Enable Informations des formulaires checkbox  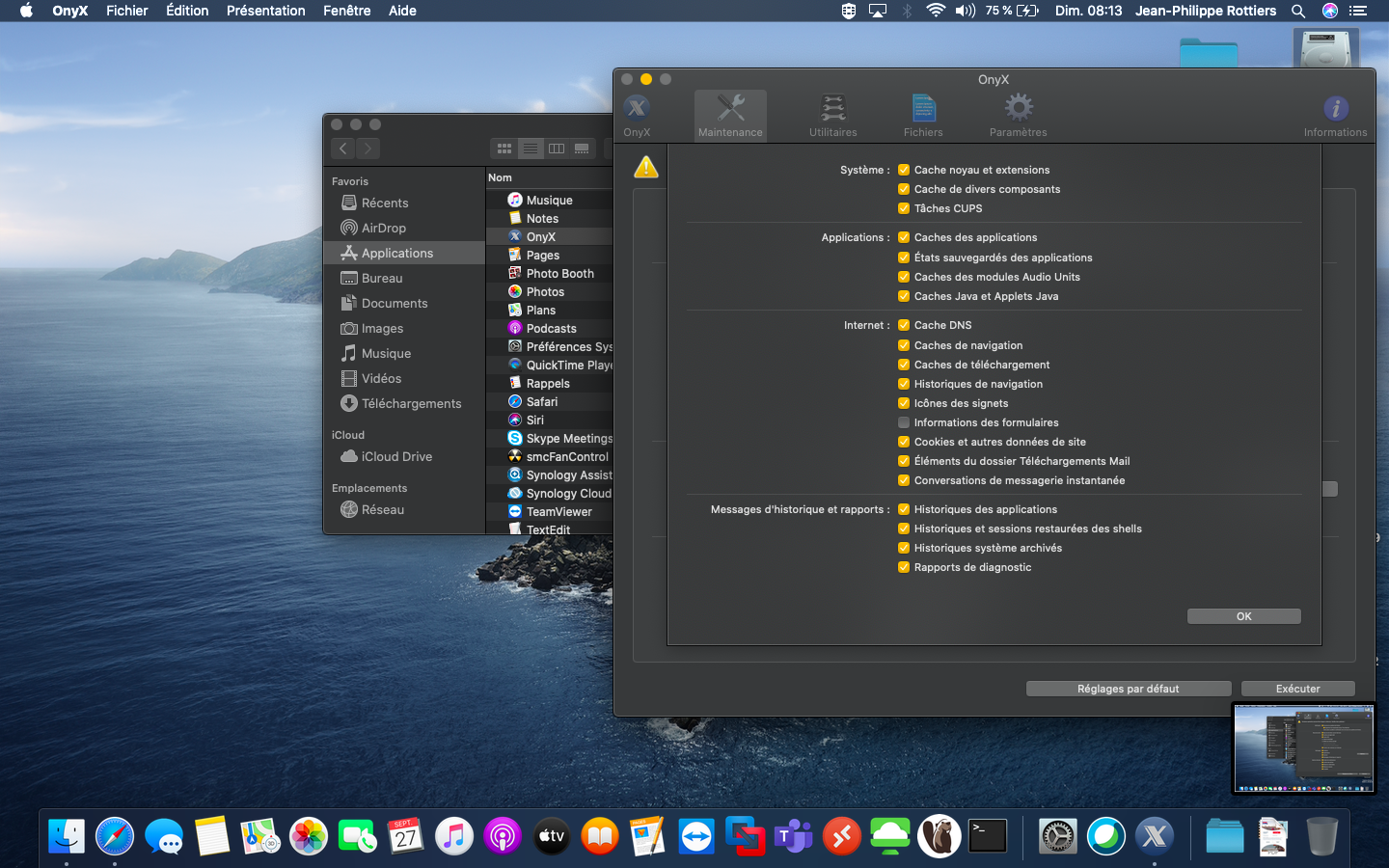(904, 422)
